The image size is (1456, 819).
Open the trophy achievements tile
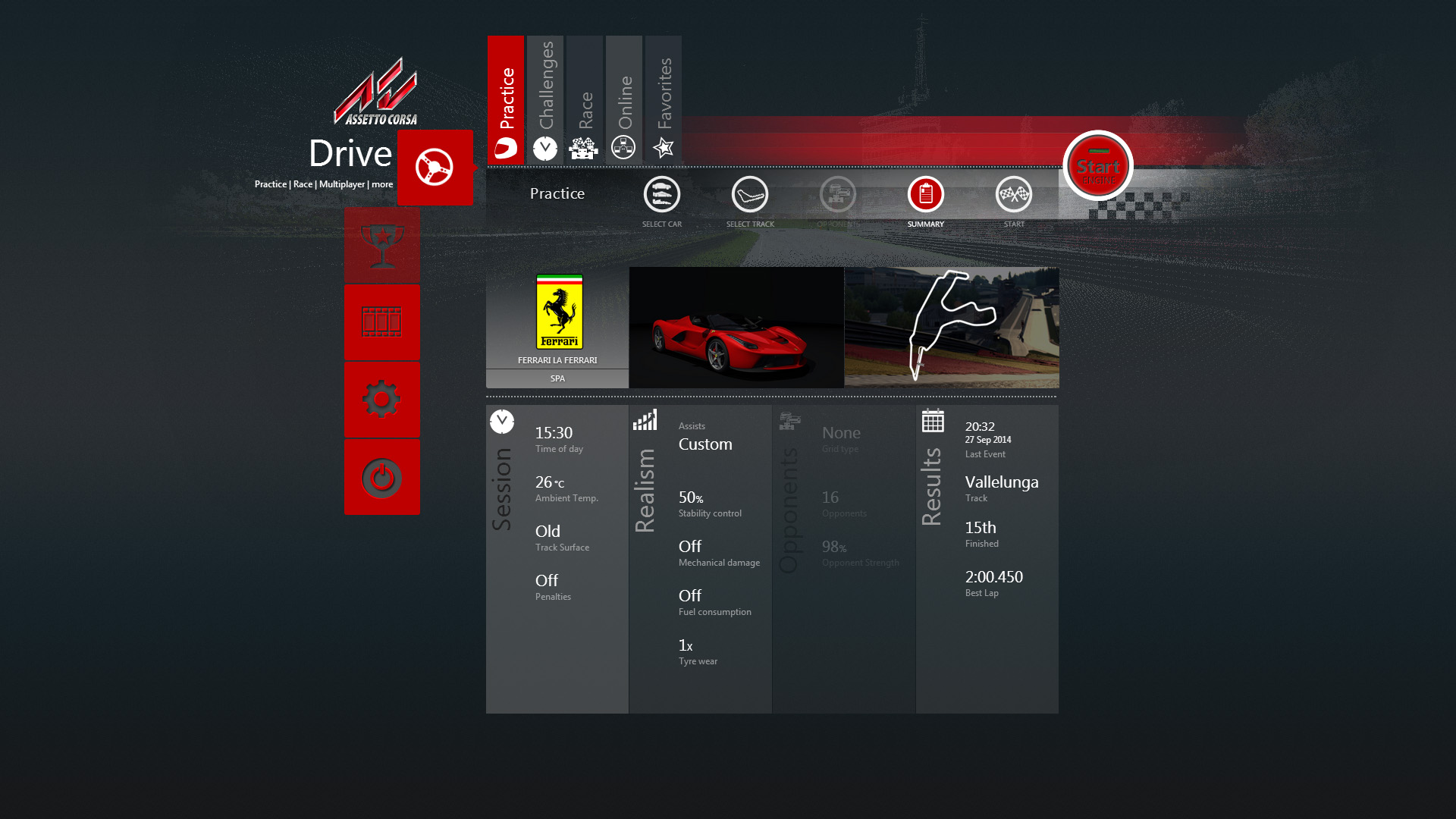(381, 246)
